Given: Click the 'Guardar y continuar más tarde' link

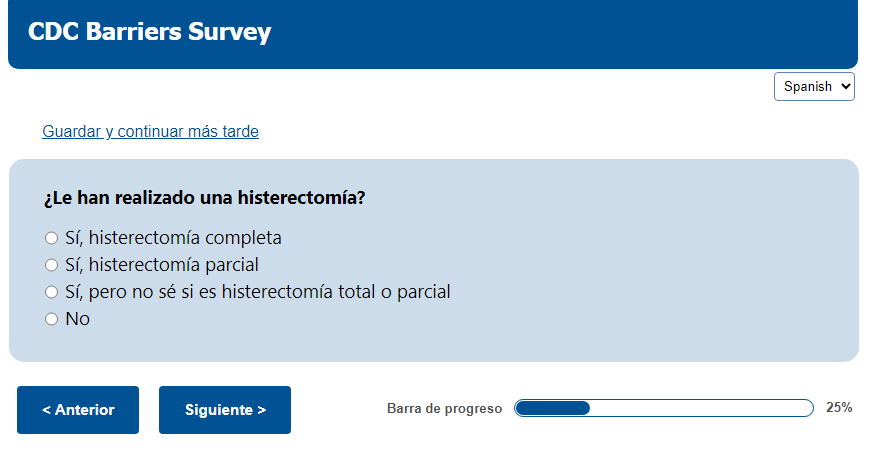Looking at the screenshot, I should pyautogui.click(x=150, y=132).
